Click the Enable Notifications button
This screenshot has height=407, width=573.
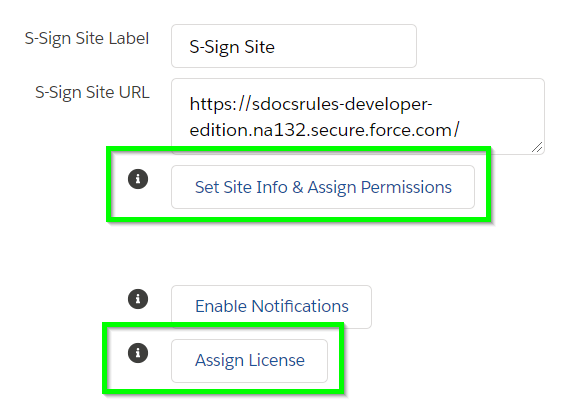click(x=272, y=307)
